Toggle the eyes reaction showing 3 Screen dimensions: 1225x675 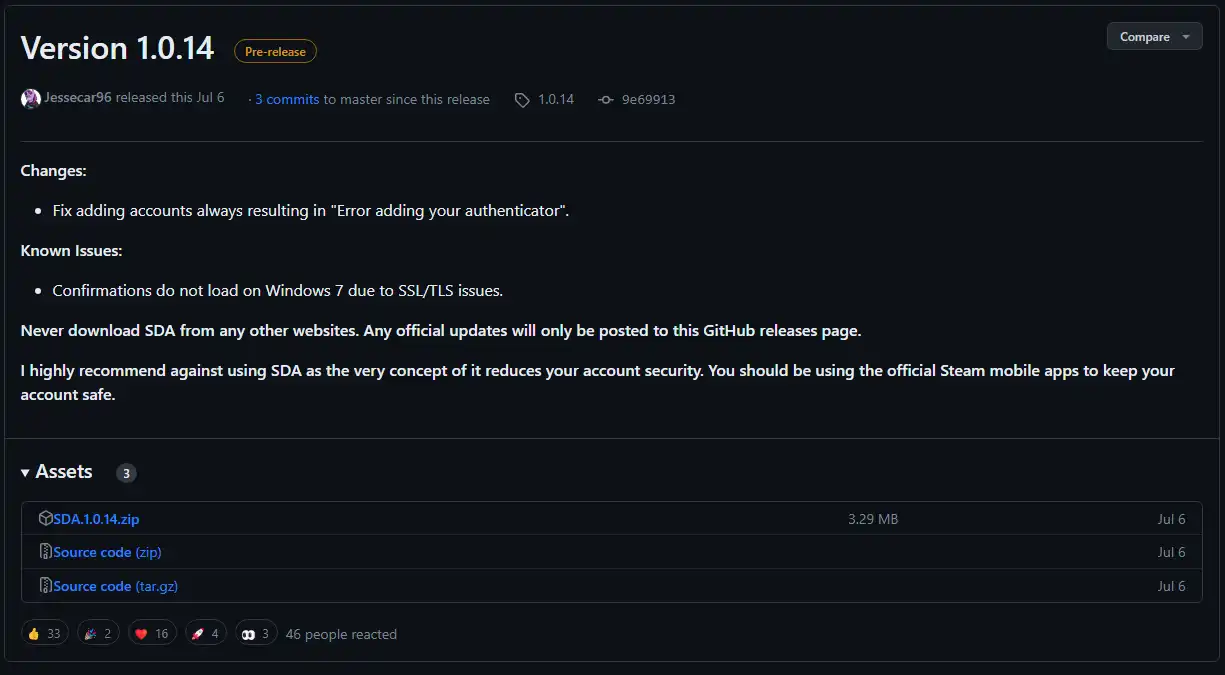point(256,634)
